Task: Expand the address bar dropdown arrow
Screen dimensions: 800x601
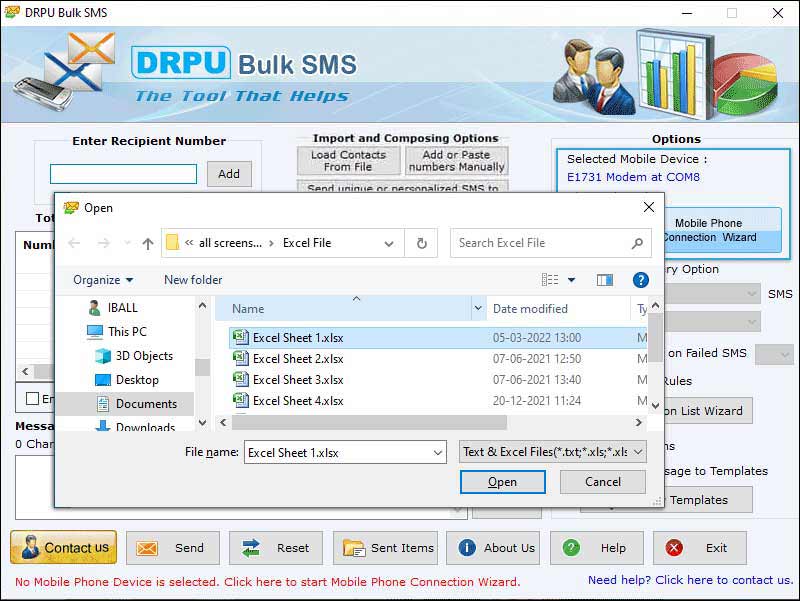Action: coord(390,242)
